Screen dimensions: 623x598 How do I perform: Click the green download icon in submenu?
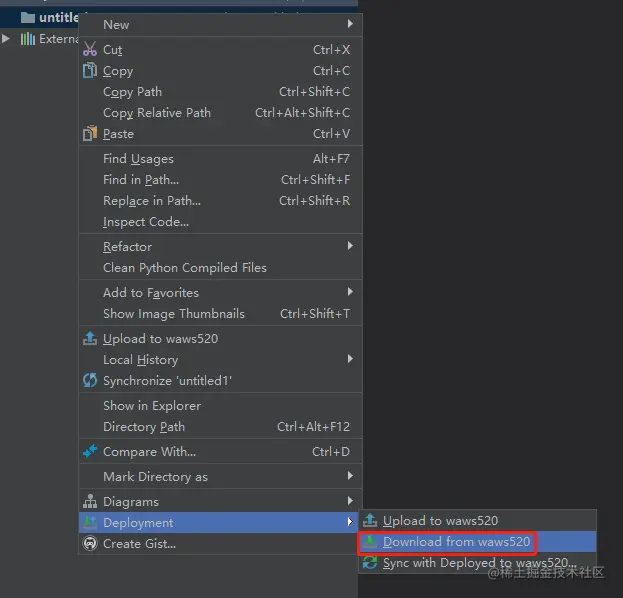click(x=370, y=542)
